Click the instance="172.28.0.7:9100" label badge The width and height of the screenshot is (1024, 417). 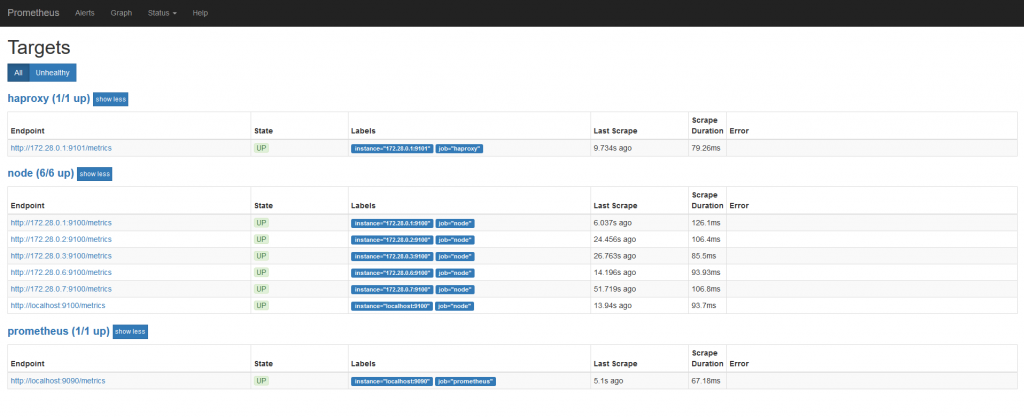[392, 290]
